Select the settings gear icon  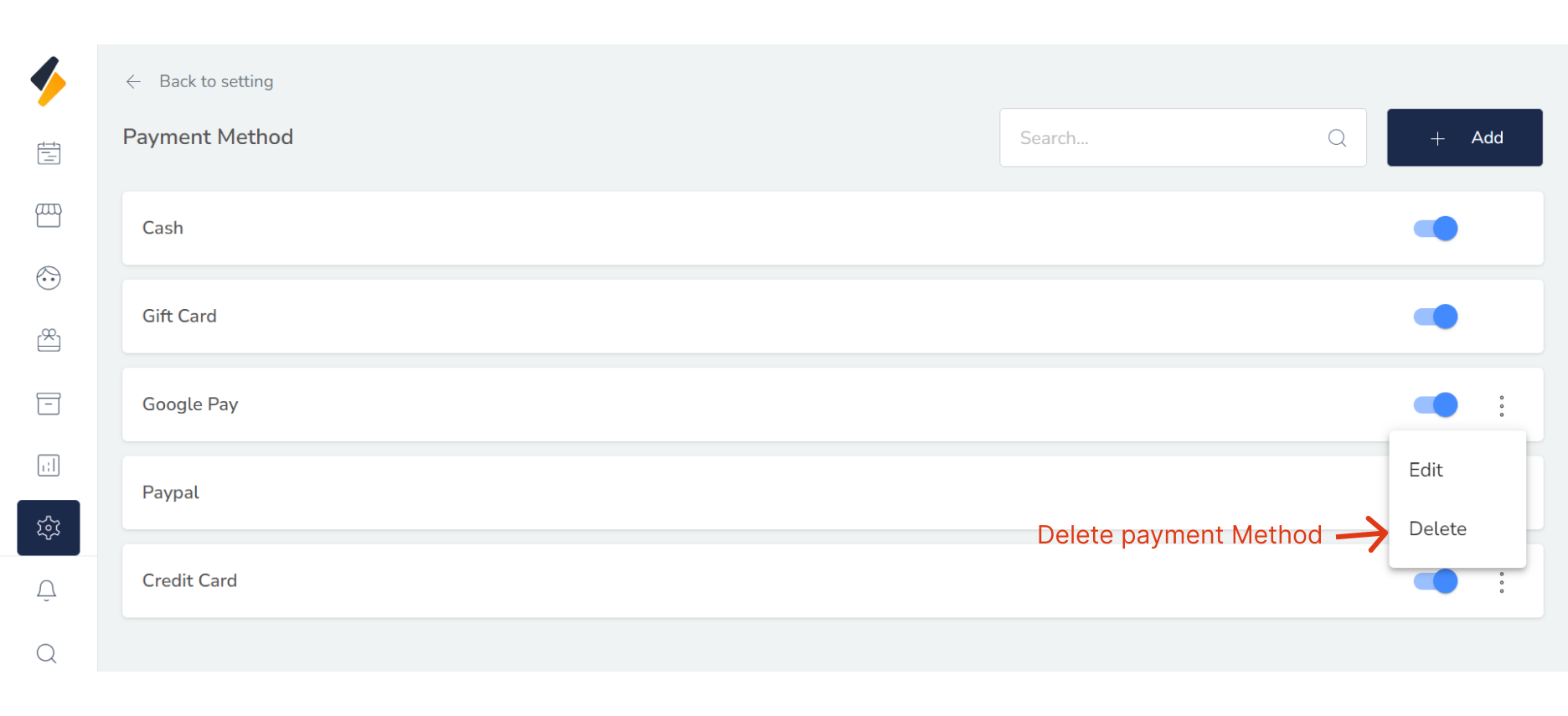click(x=48, y=528)
